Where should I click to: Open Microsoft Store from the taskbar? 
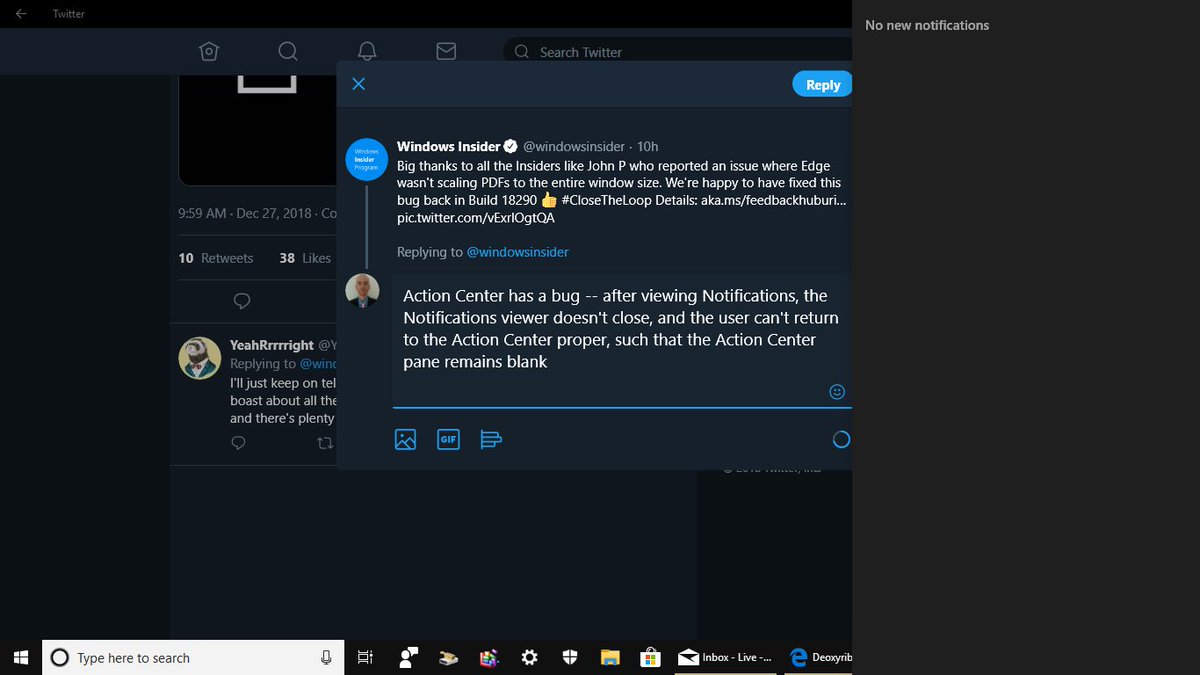650,657
